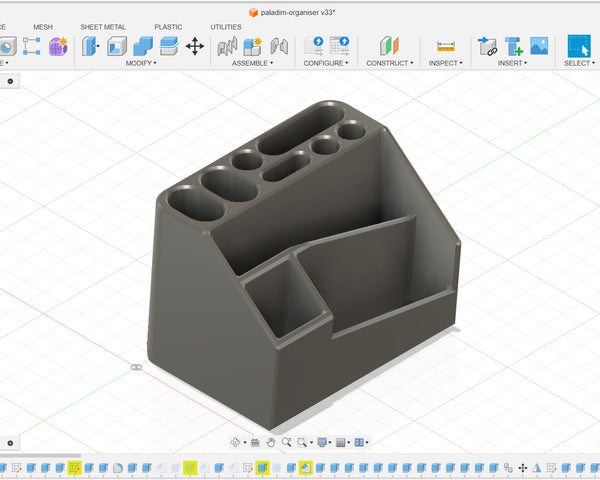Click the bottom-left comments dot button
600x480 pixels.
point(10,443)
